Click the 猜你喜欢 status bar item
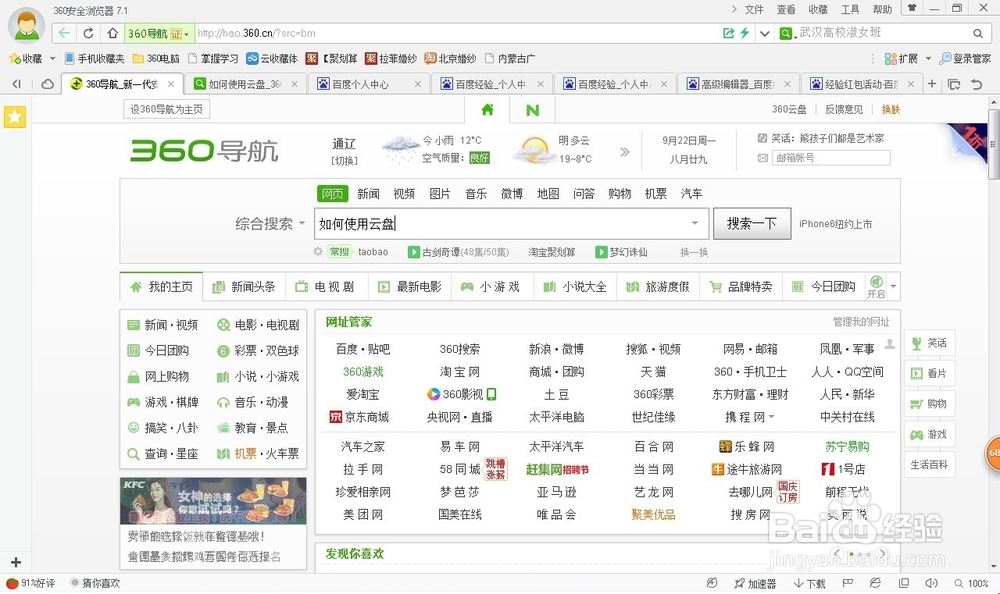The image size is (1000, 594). click(95, 583)
